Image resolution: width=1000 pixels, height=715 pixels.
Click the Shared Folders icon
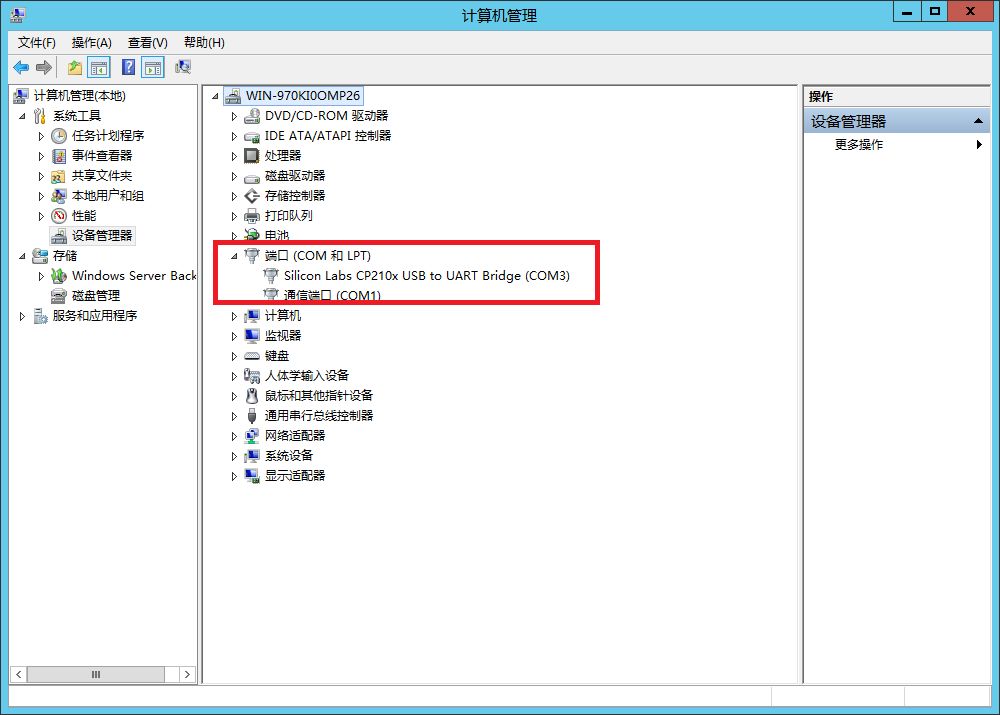59,176
